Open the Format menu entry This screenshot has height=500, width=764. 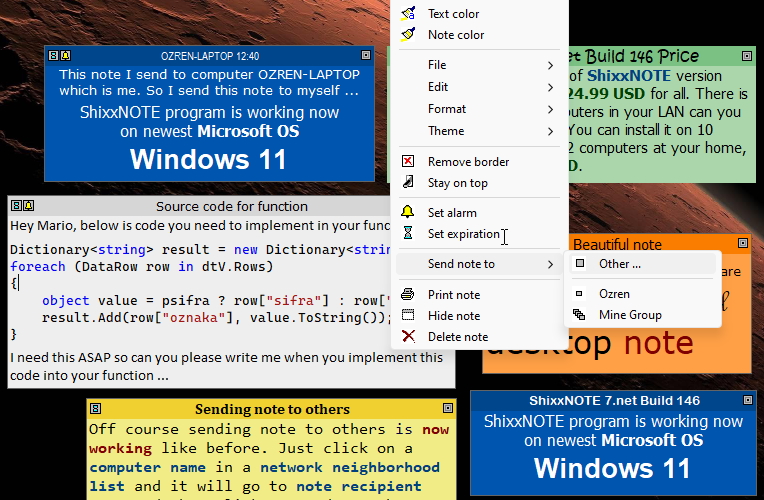[479, 109]
